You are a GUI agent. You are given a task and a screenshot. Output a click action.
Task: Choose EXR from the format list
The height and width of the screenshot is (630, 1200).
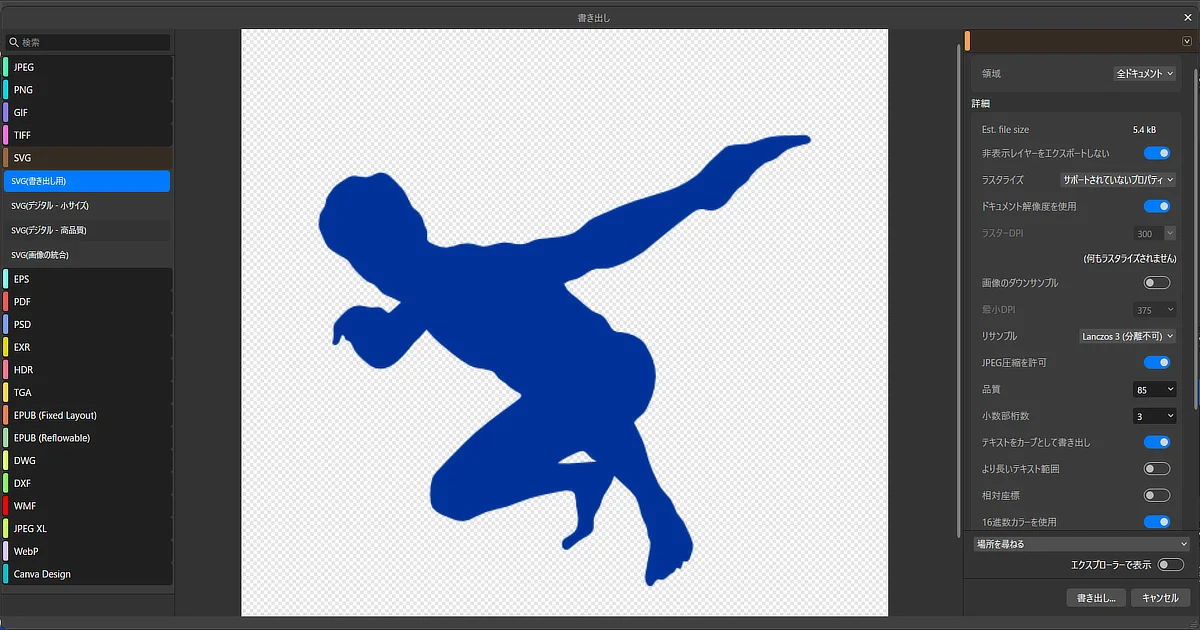(87, 347)
